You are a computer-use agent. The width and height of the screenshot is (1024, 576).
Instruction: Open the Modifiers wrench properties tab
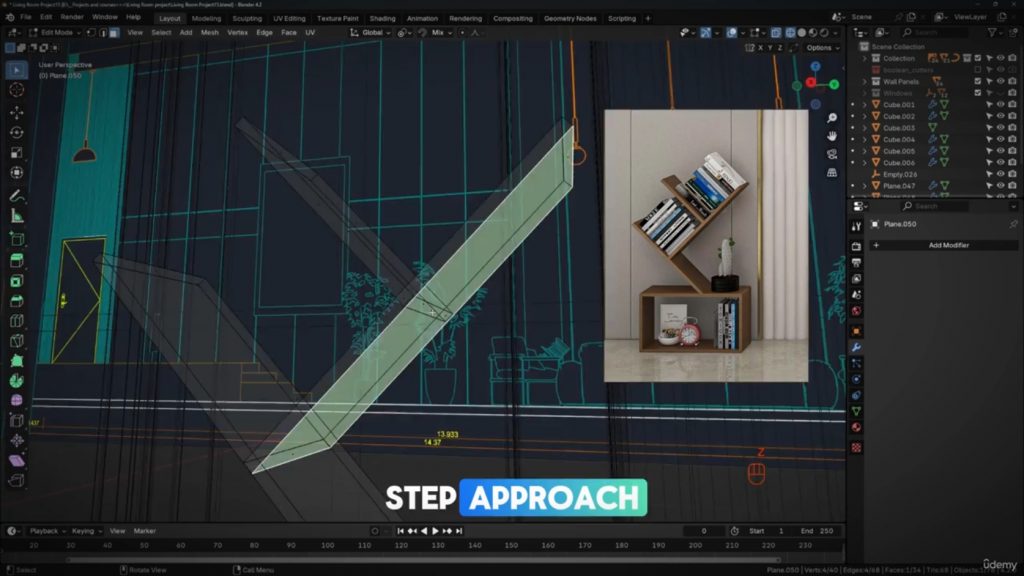(x=856, y=347)
